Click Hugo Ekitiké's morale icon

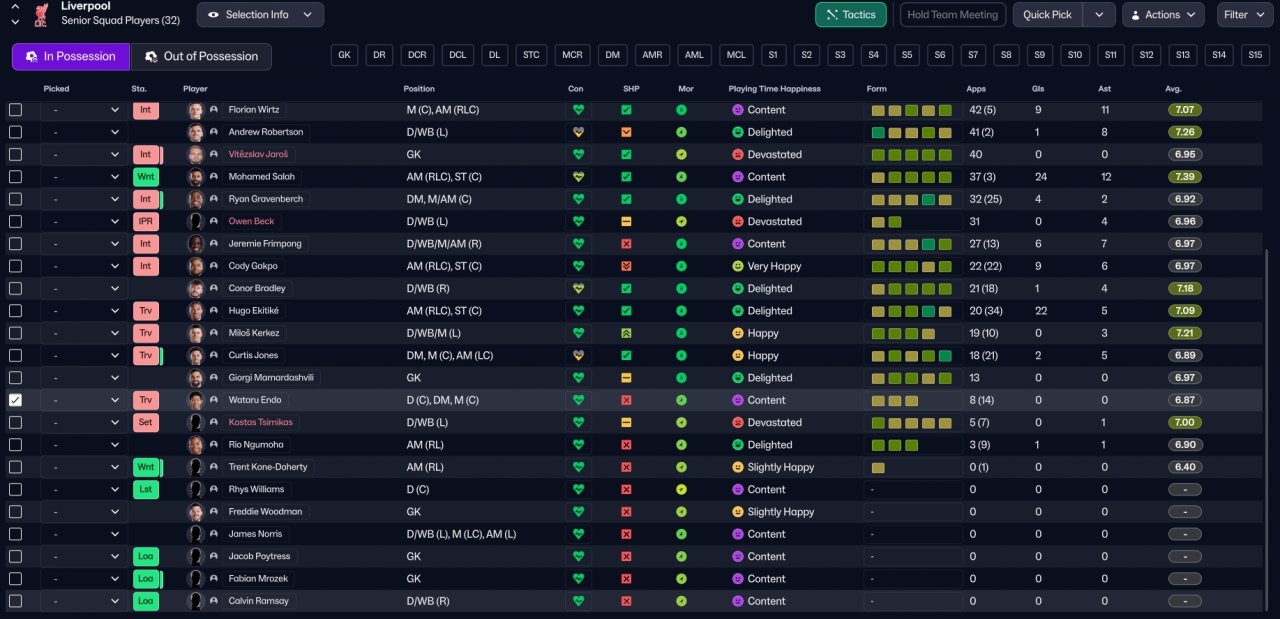click(x=681, y=311)
